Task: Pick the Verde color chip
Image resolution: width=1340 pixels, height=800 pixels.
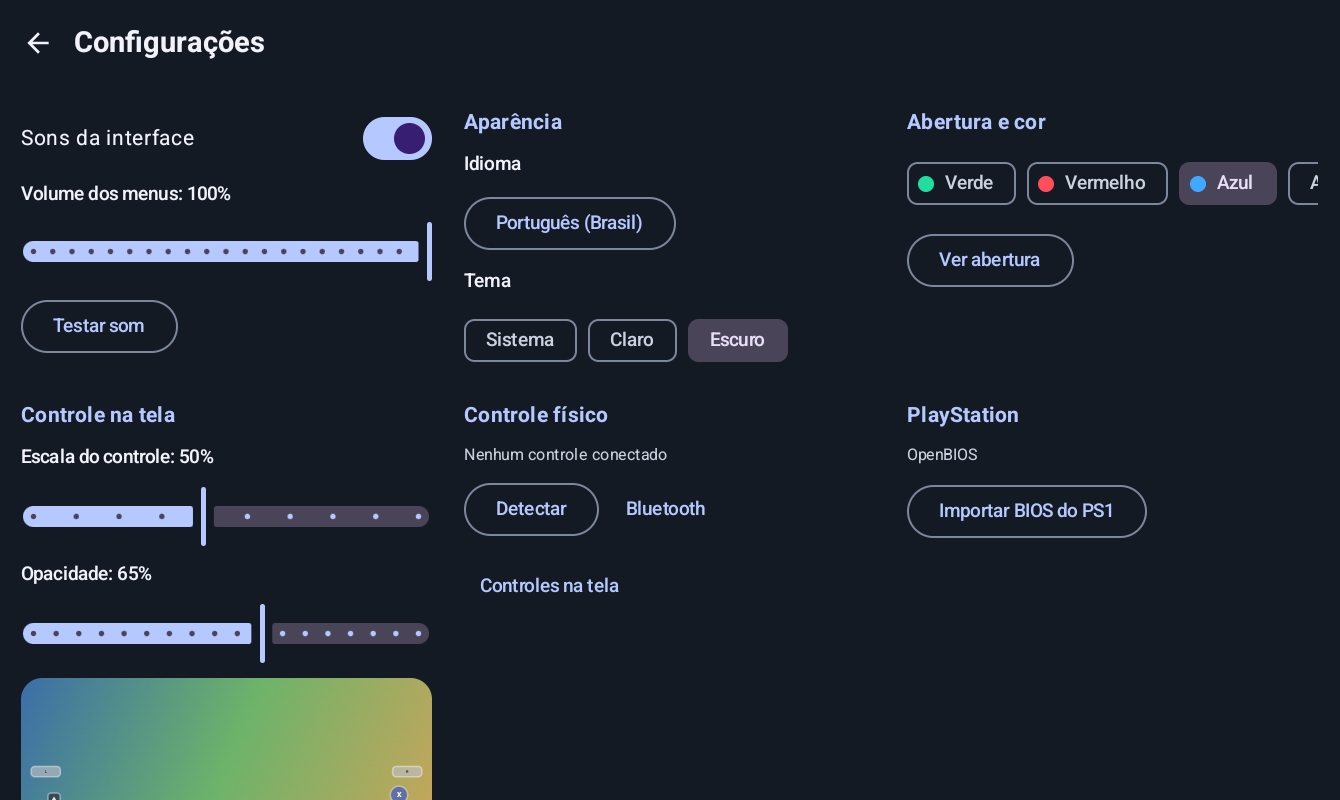Action: (x=961, y=183)
